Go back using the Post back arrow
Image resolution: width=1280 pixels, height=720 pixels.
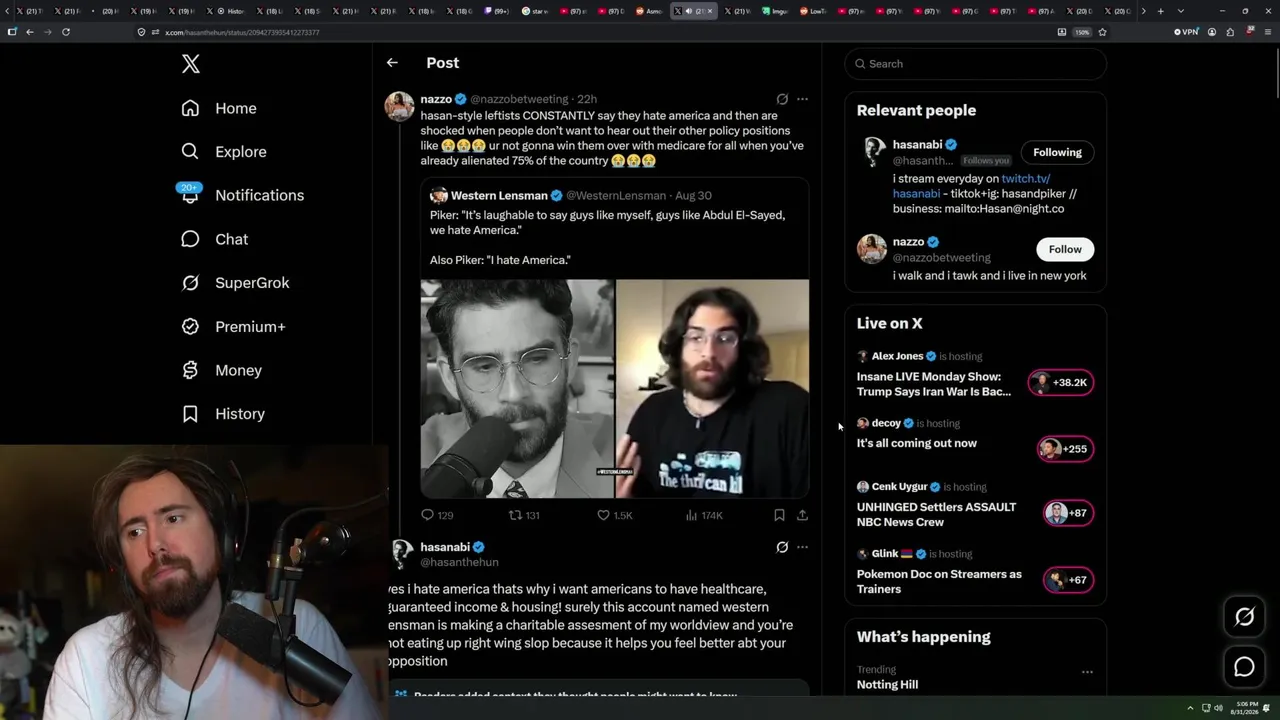pyautogui.click(x=392, y=63)
